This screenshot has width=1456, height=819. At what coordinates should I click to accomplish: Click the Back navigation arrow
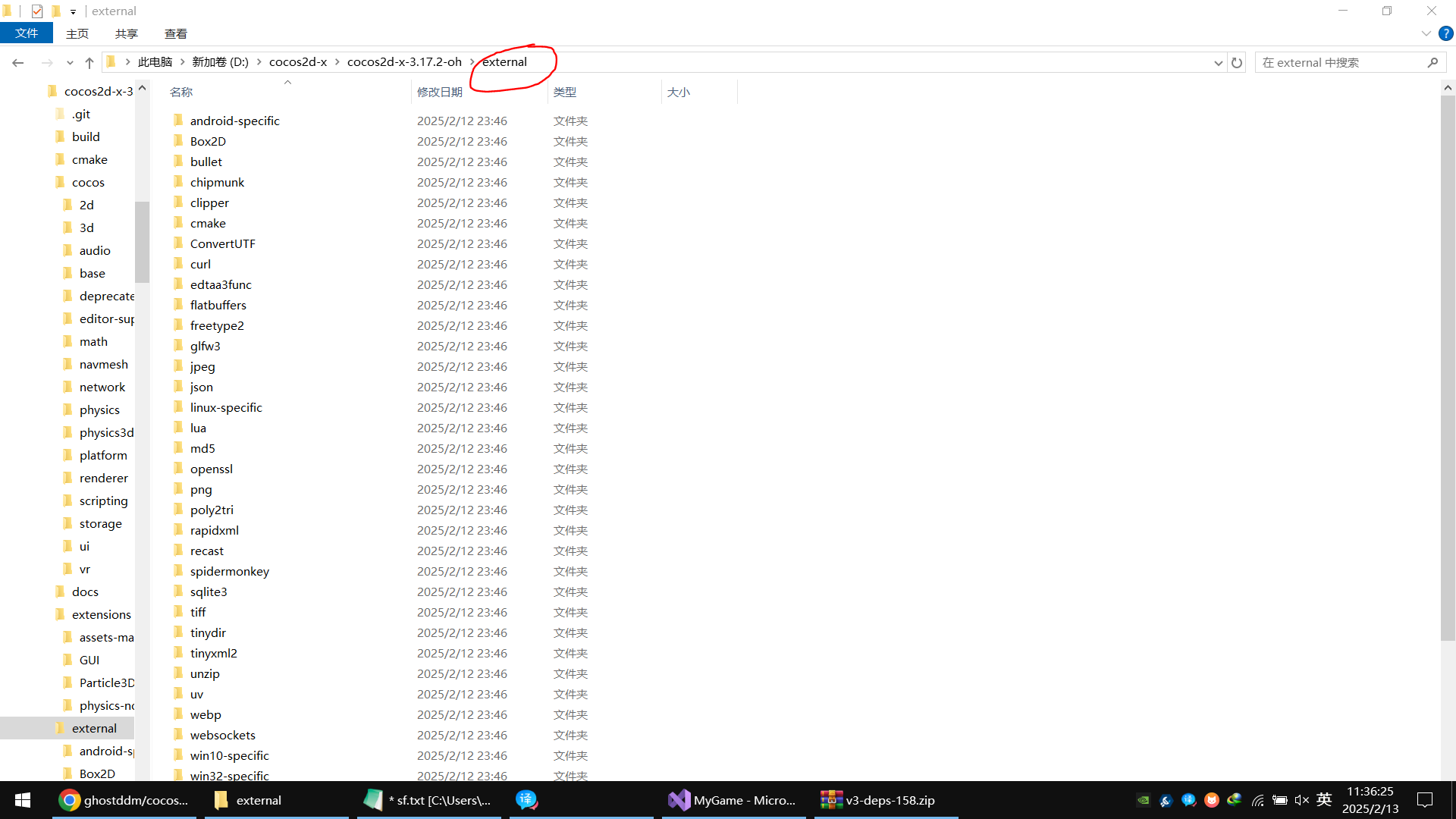[18, 62]
